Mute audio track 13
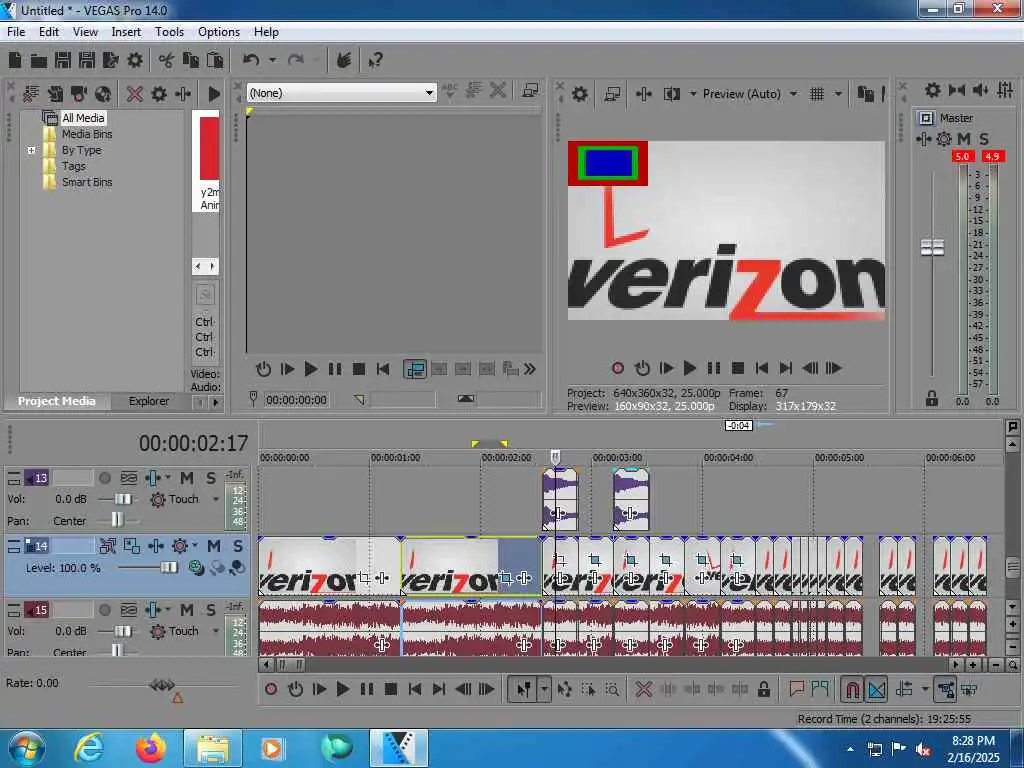1024x768 pixels. click(x=187, y=479)
